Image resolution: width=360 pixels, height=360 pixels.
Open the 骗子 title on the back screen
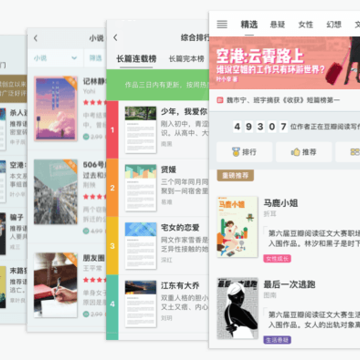tap(17, 217)
